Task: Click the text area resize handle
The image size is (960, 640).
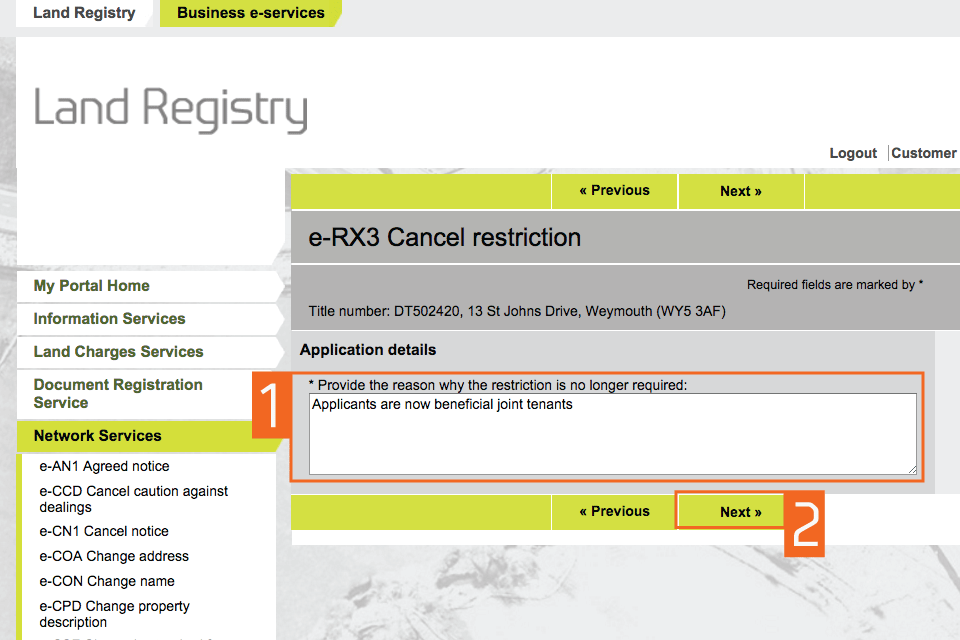Action: point(911,468)
